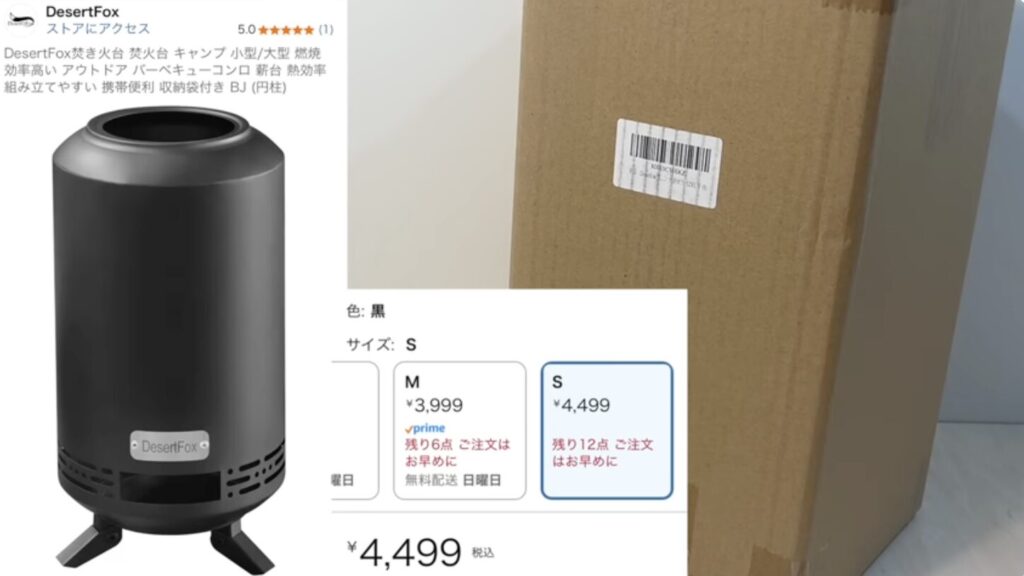Viewport: 1024px width, 576px height.
Task: Click the prime badge under M size
Action: click(x=425, y=428)
